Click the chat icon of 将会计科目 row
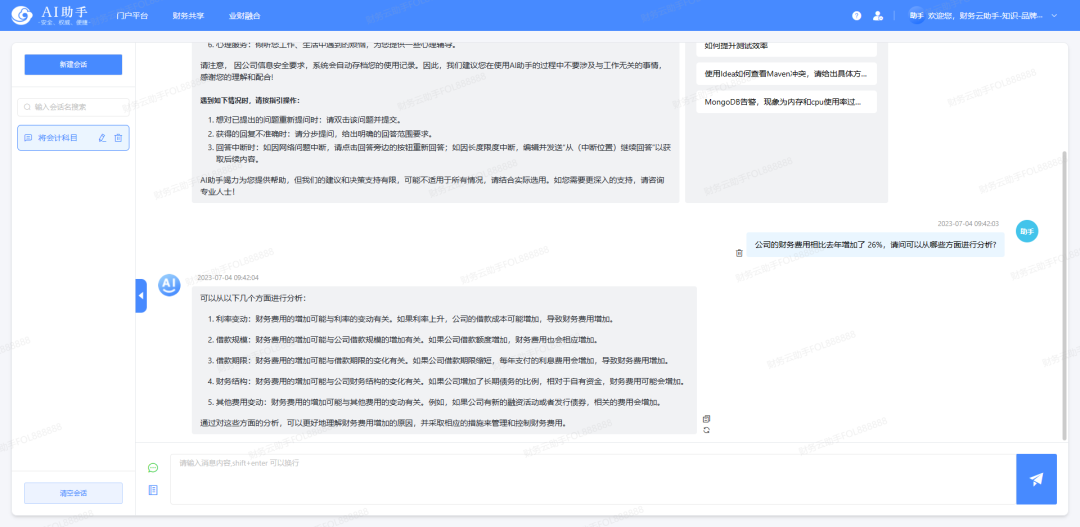The height and width of the screenshot is (527, 1080). tap(28, 138)
